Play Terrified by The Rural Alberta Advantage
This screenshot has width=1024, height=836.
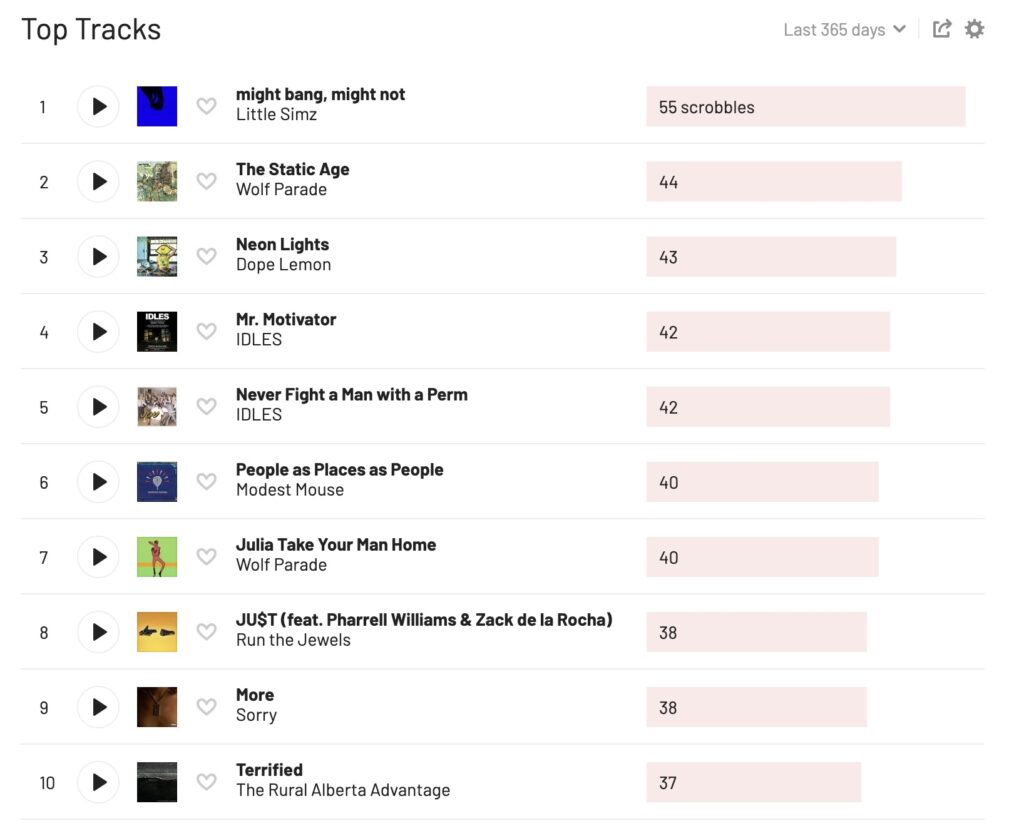pos(99,782)
